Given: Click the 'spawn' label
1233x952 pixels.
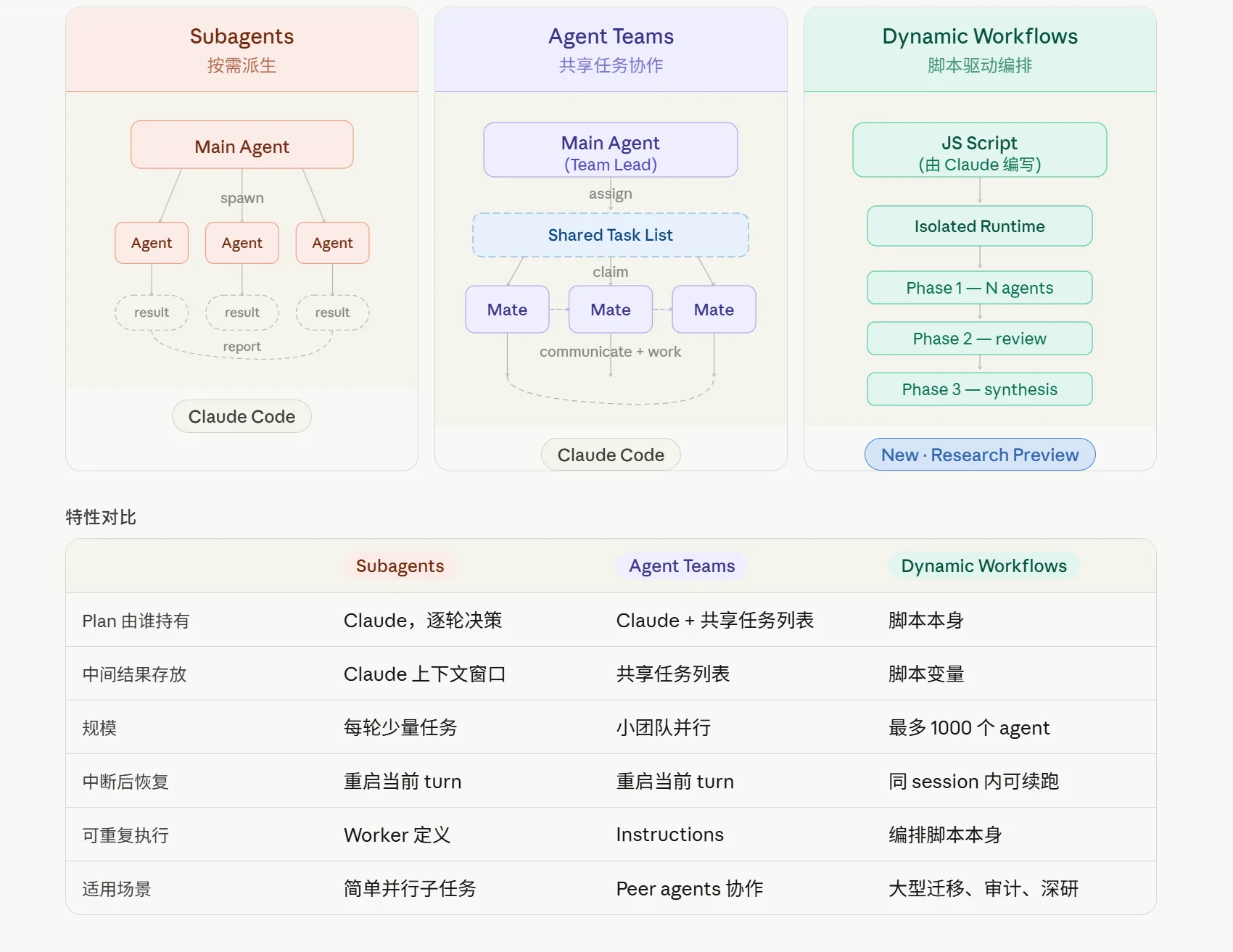Looking at the screenshot, I should [242, 198].
